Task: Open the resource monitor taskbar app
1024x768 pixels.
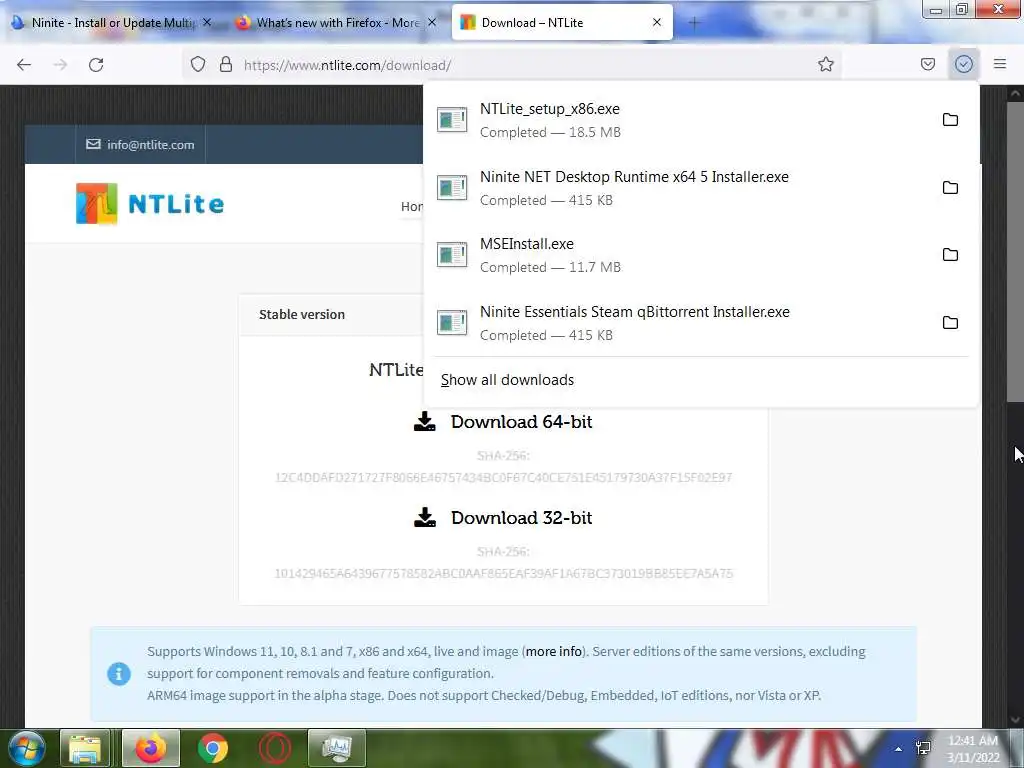Action: pyautogui.click(x=336, y=748)
